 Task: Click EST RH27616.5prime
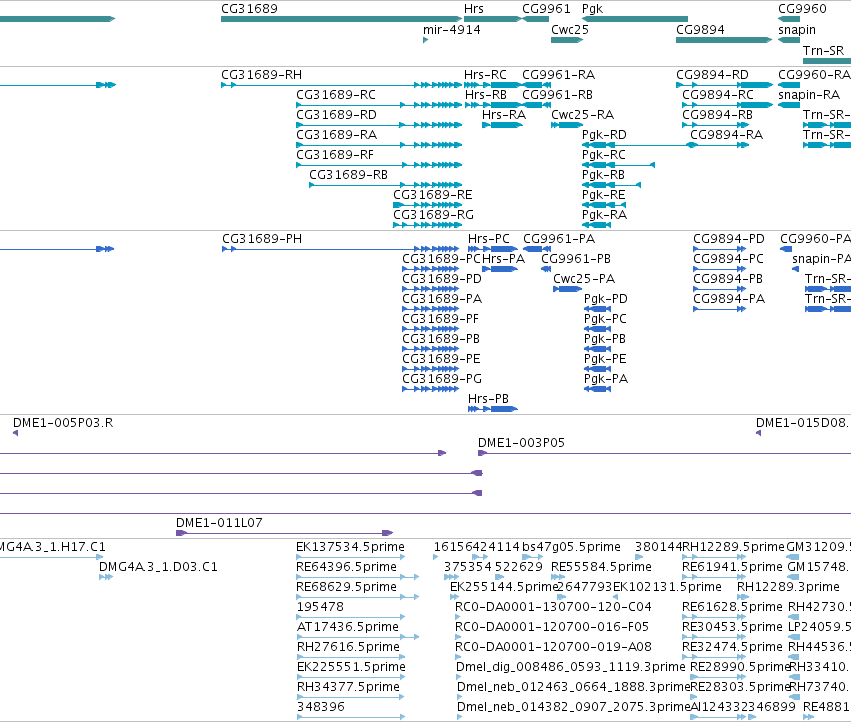351,657
